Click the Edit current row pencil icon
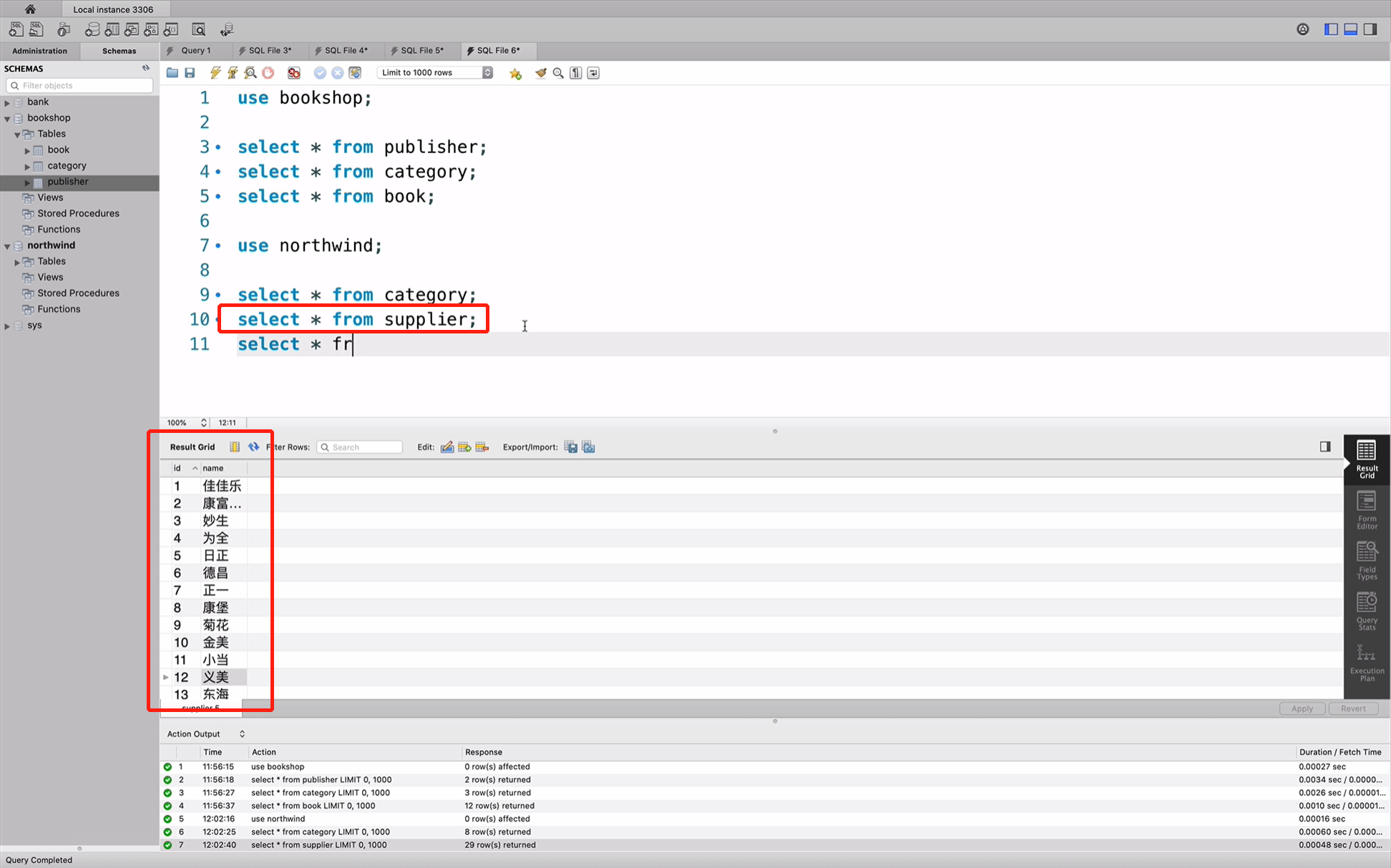 (448, 447)
